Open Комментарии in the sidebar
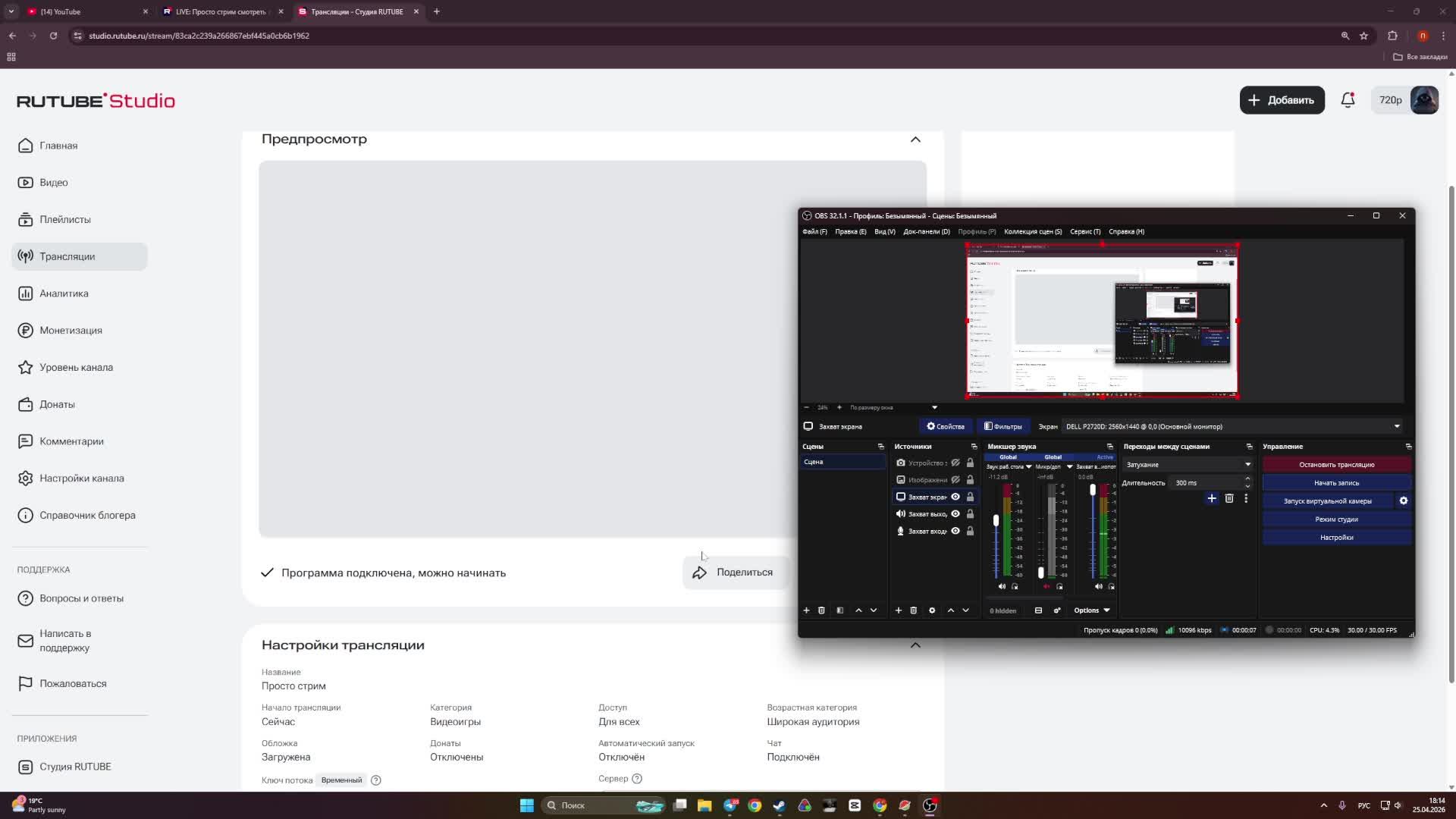 pyautogui.click(x=71, y=441)
